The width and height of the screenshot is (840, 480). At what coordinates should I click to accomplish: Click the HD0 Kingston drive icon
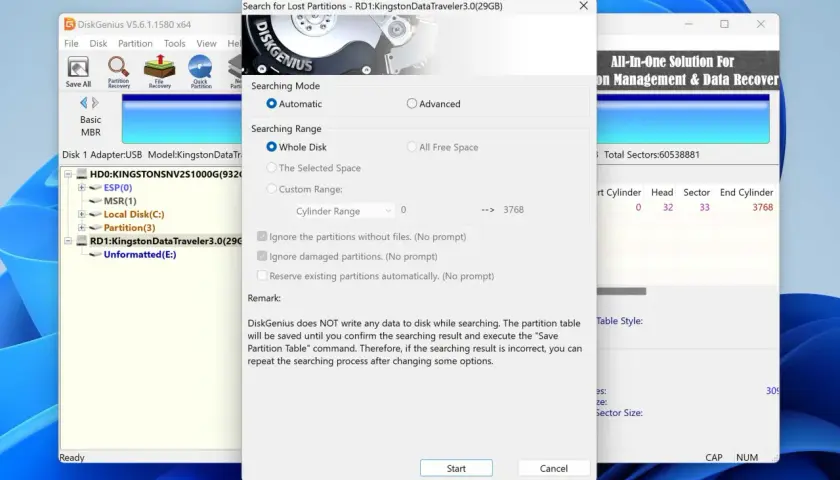(82, 174)
